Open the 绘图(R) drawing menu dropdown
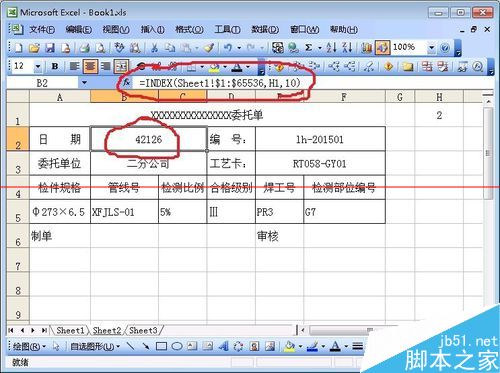The width and height of the screenshot is (500, 373). 29,347
